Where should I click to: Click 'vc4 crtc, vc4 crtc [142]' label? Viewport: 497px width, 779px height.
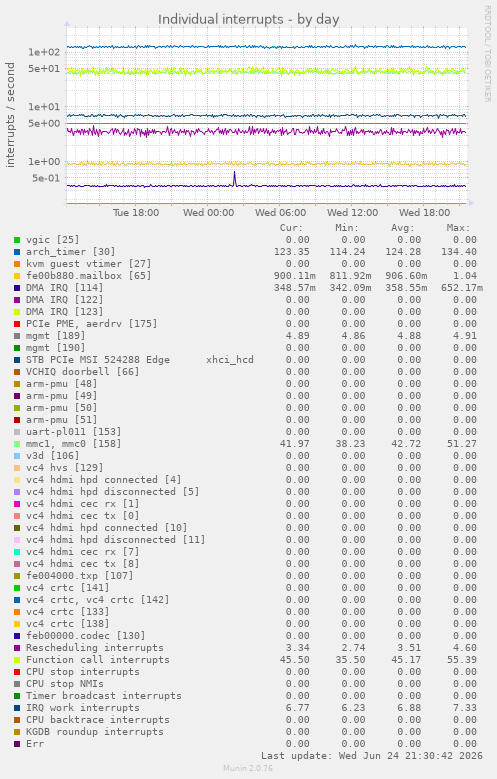click(x=97, y=600)
